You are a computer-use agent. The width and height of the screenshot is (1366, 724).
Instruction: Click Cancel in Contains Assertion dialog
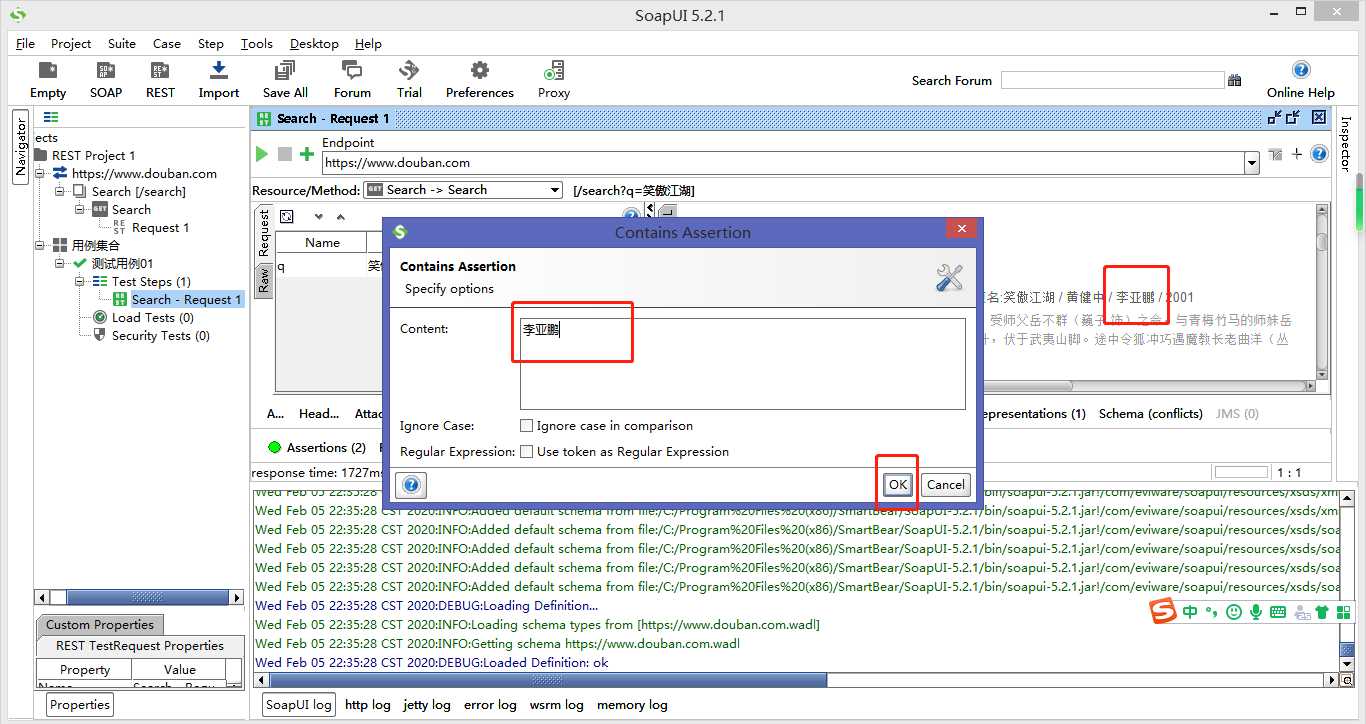coord(945,484)
